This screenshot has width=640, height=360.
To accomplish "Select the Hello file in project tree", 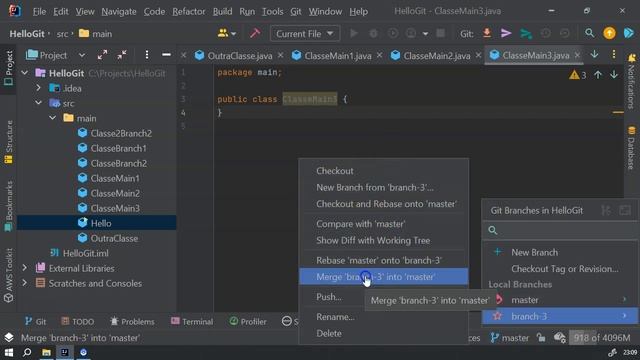I will tap(101, 223).
